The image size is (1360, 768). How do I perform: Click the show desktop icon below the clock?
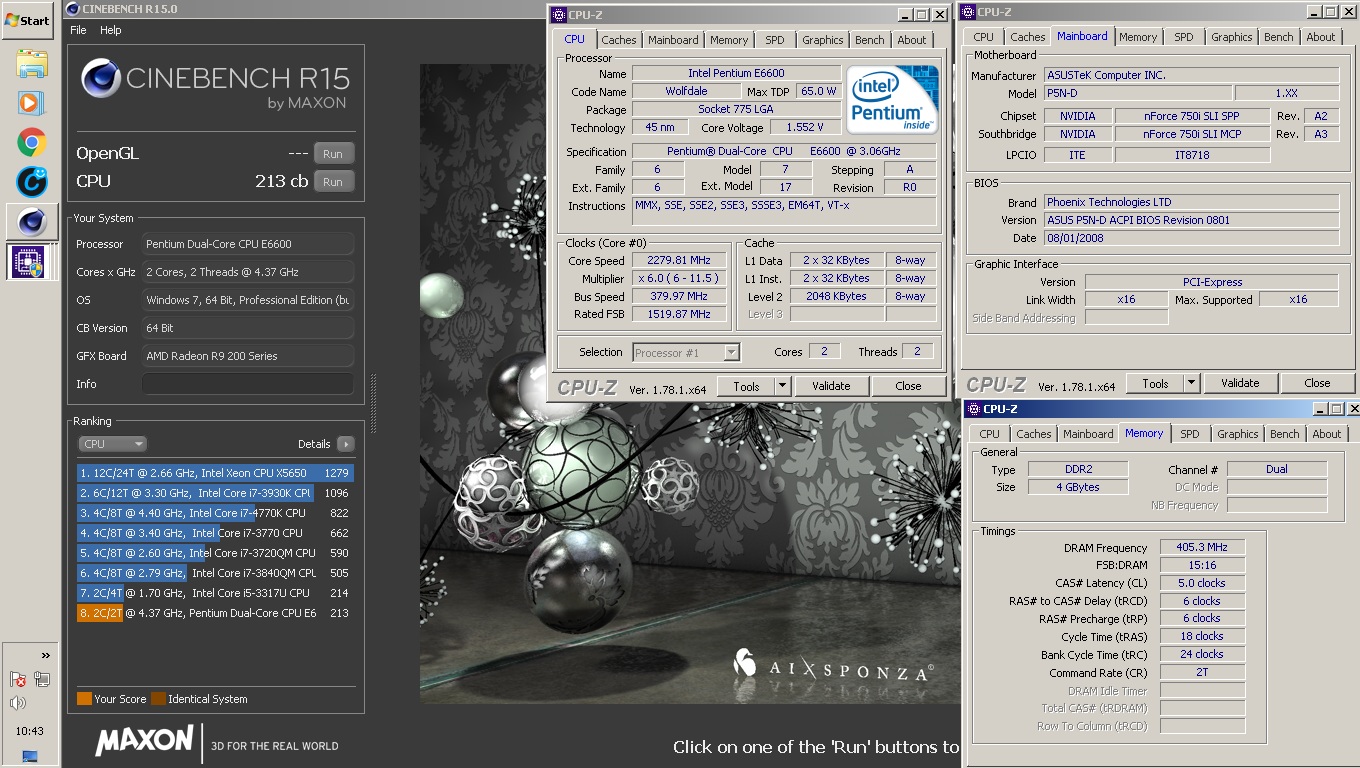[30, 755]
